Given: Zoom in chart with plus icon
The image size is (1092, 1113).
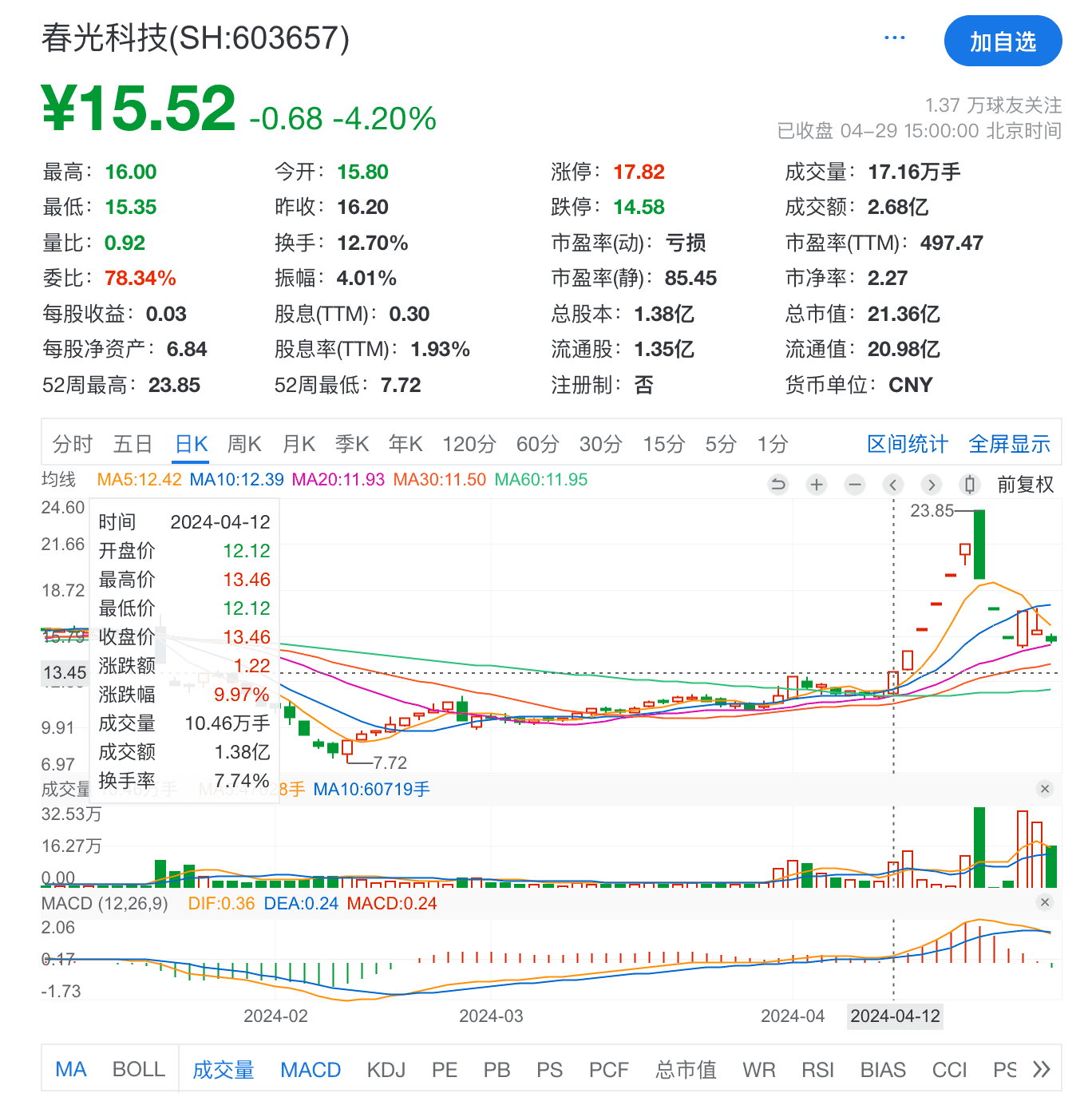Looking at the screenshot, I should pyautogui.click(x=817, y=485).
